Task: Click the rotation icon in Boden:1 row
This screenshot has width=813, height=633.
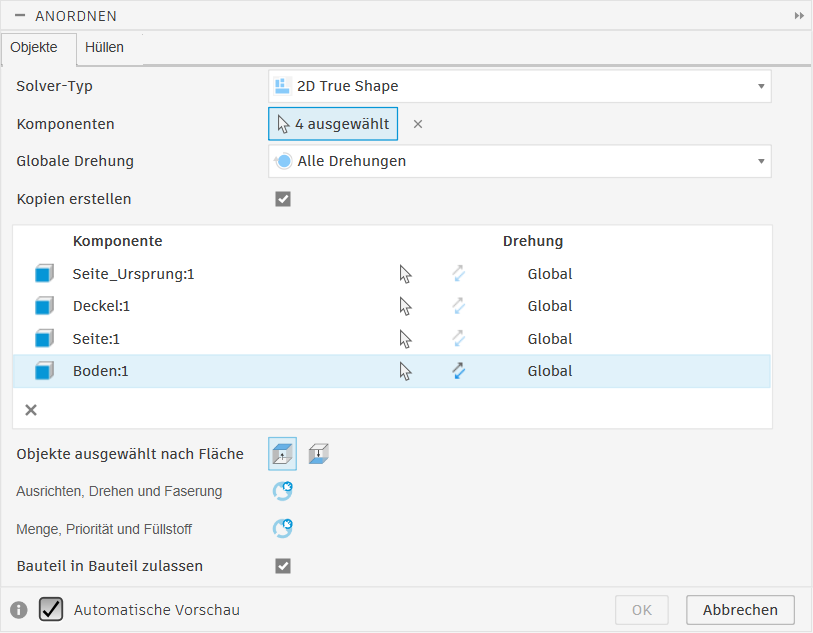Action: coord(458,371)
